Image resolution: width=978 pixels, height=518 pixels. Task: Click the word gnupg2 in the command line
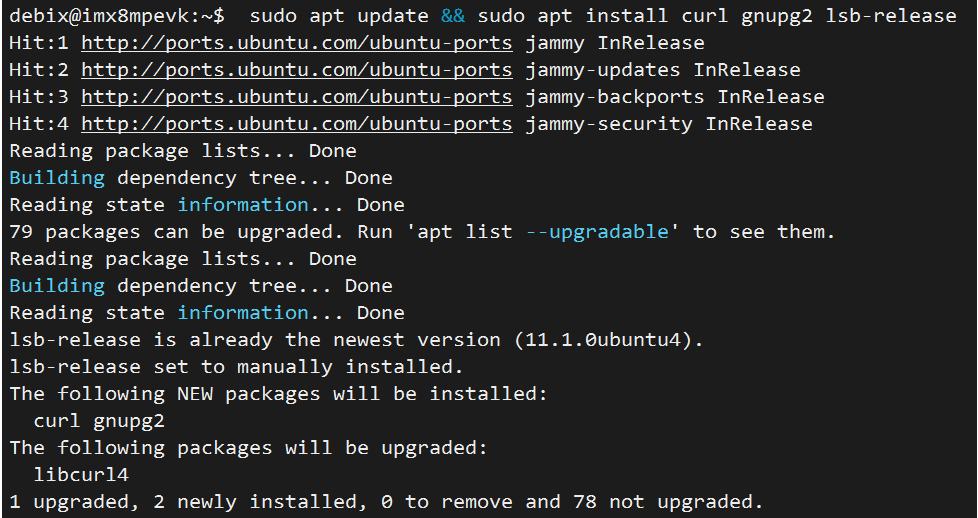[777, 16]
